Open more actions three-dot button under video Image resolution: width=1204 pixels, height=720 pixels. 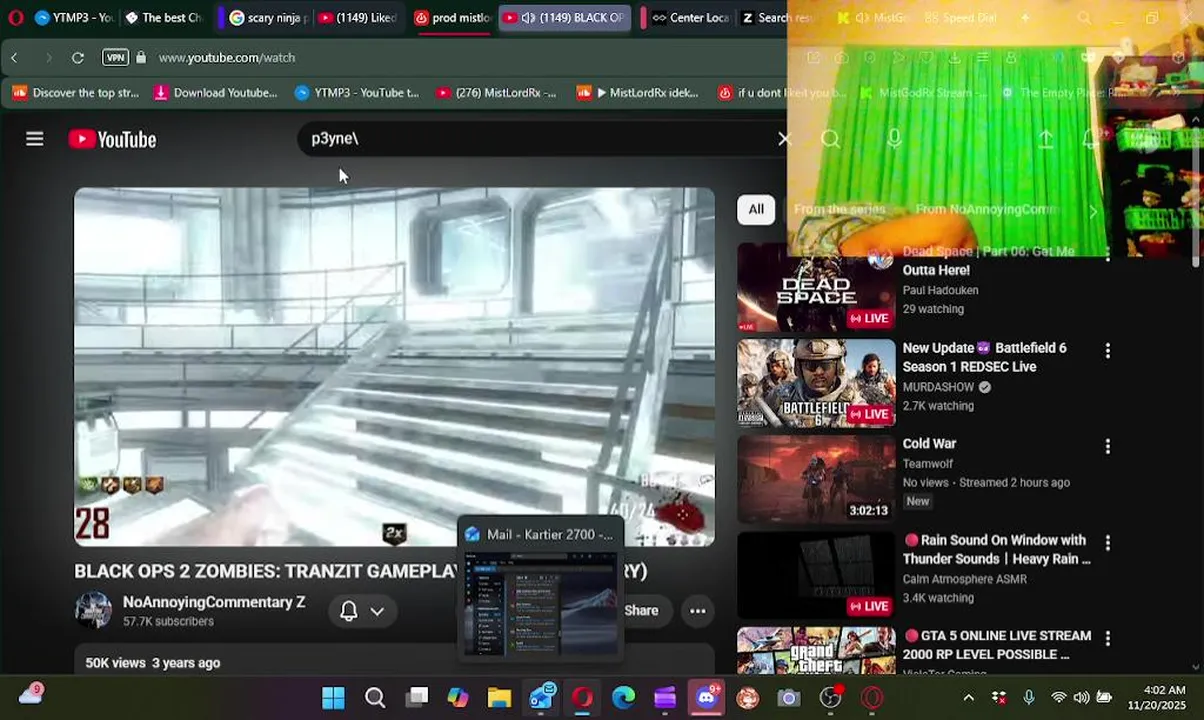[x=698, y=611]
